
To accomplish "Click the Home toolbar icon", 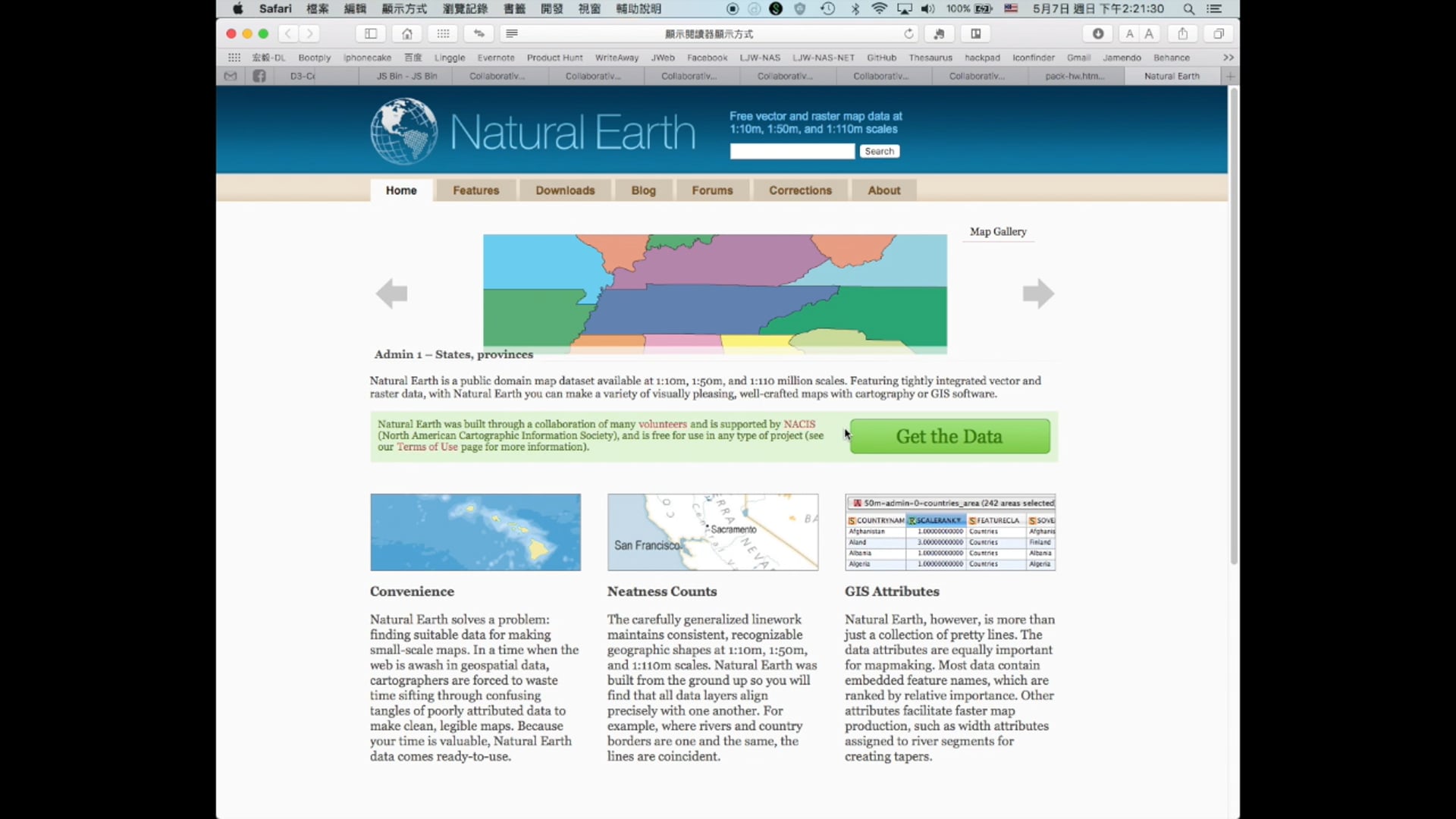I will click(407, 33).
